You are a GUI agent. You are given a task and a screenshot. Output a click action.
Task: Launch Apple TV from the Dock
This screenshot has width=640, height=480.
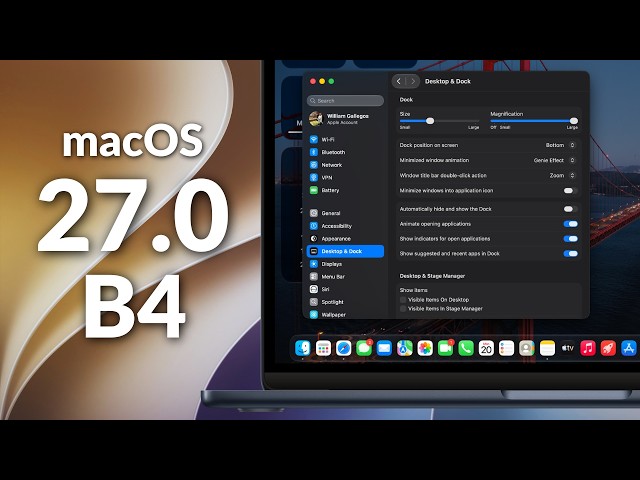pos(567,348)
